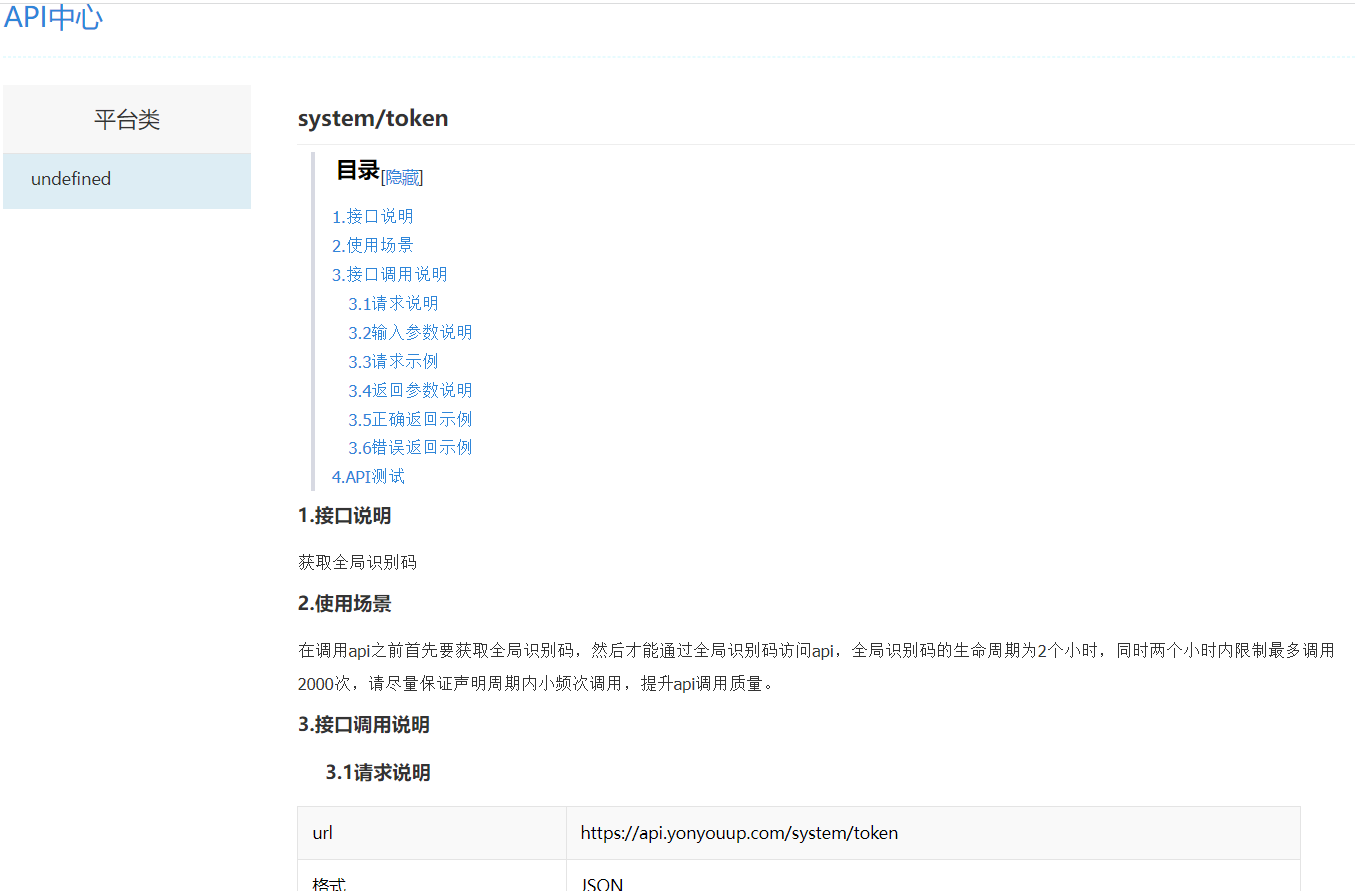
Task: Click the system/token page heading
Action: 373,119
